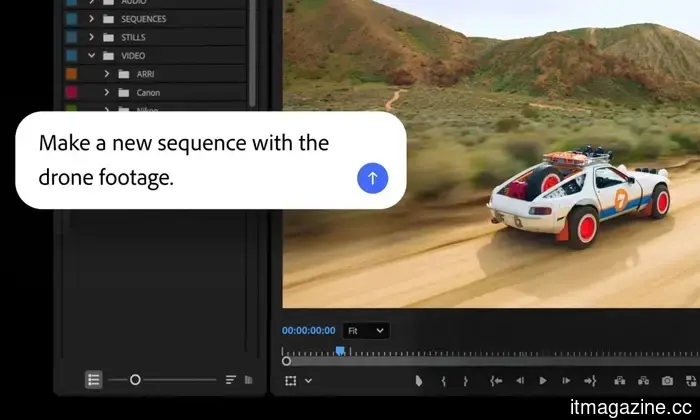Expand the SEQUENCES folder
This screenshot has height=420, width=700.
click(x=91, y=19)
